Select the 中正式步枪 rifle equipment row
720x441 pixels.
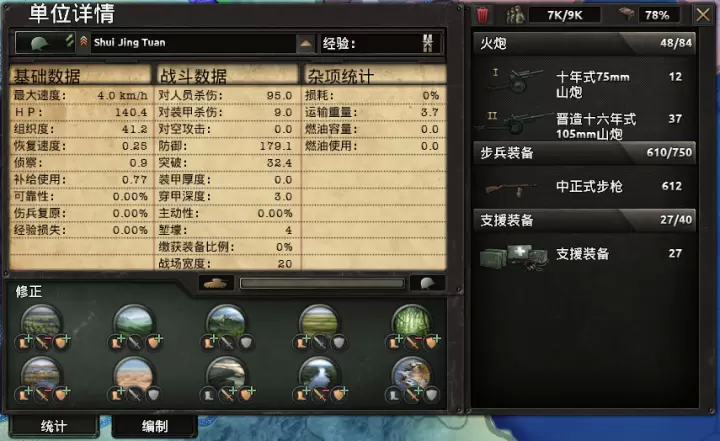(584, 187)
